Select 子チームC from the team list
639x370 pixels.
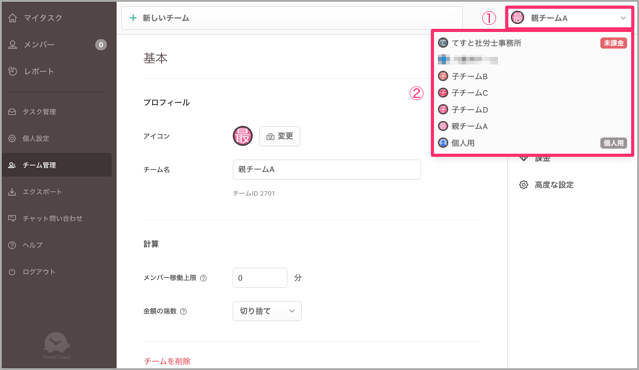click(532, 93)
